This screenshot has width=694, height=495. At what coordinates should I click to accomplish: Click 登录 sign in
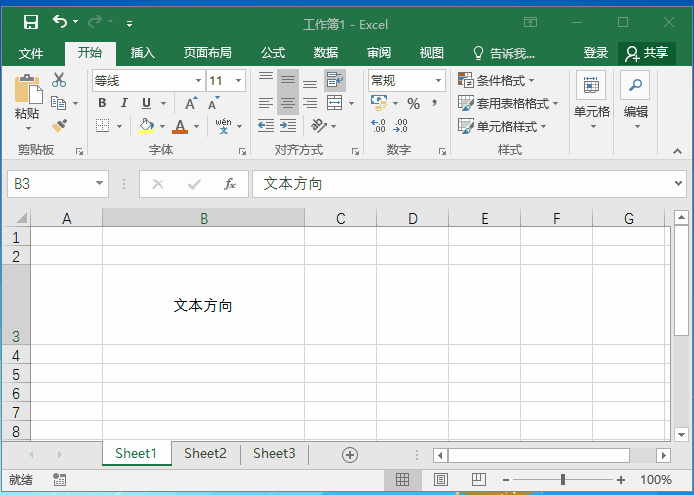(x=595, y=53)
